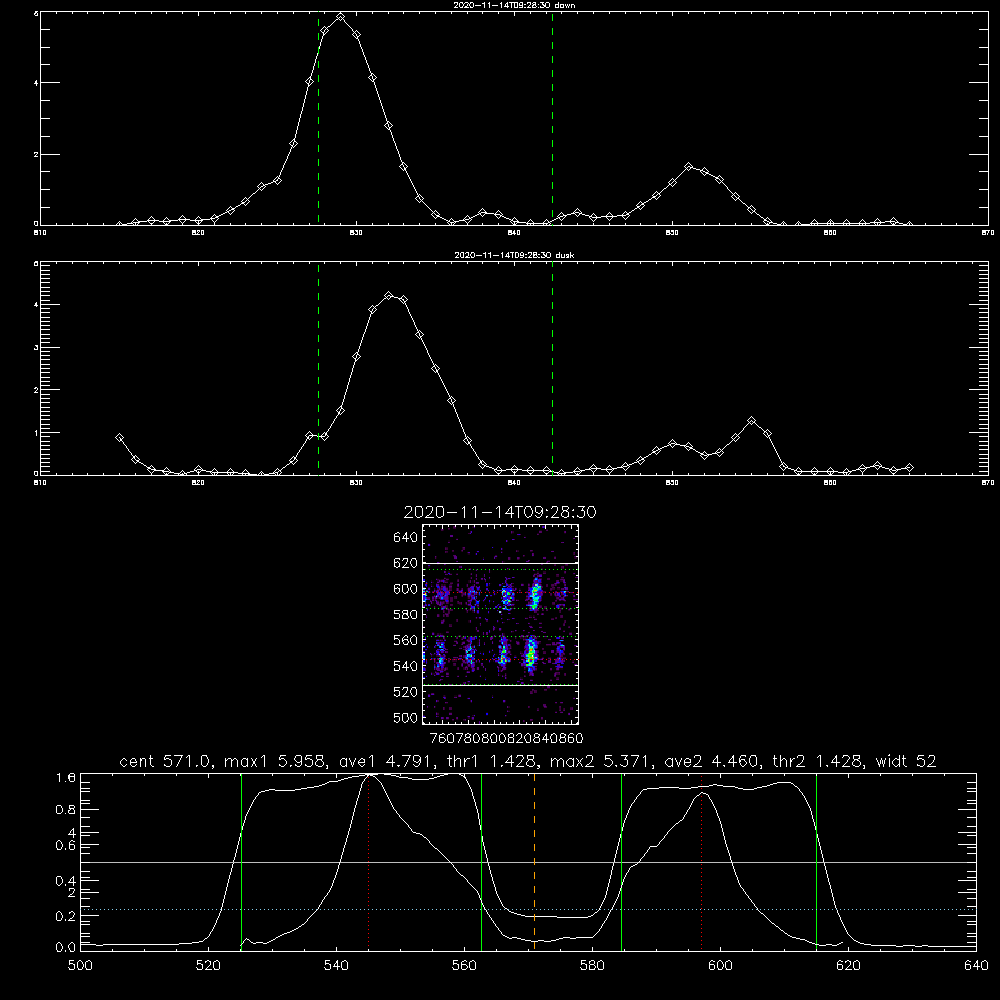Click the 620 y-axis label of spectral image
Image resolution: width=1000 pixels, height=1000 pixels.
coord(405,563)
